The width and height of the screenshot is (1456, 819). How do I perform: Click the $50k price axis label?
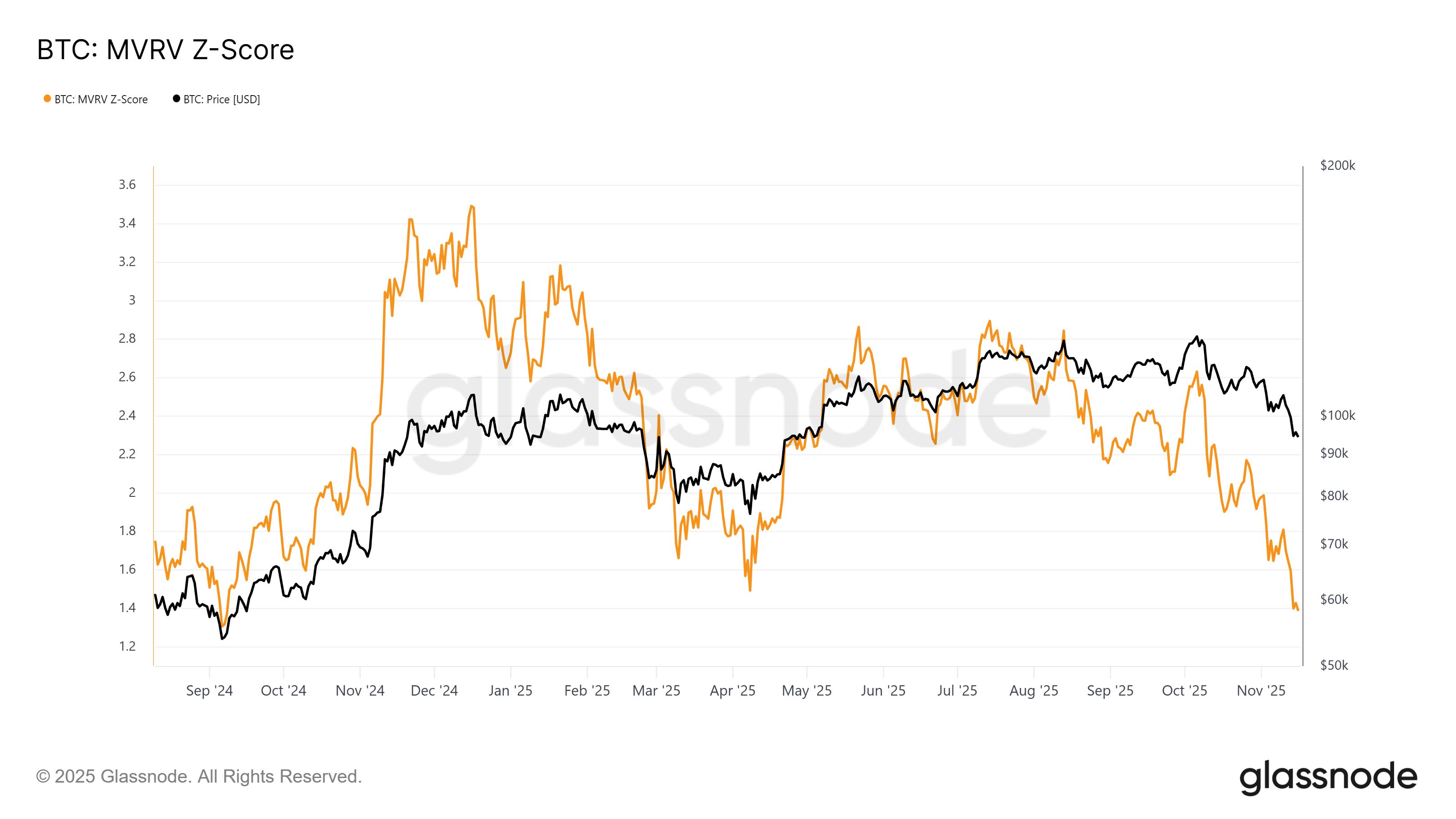(x=1334, y=665)
